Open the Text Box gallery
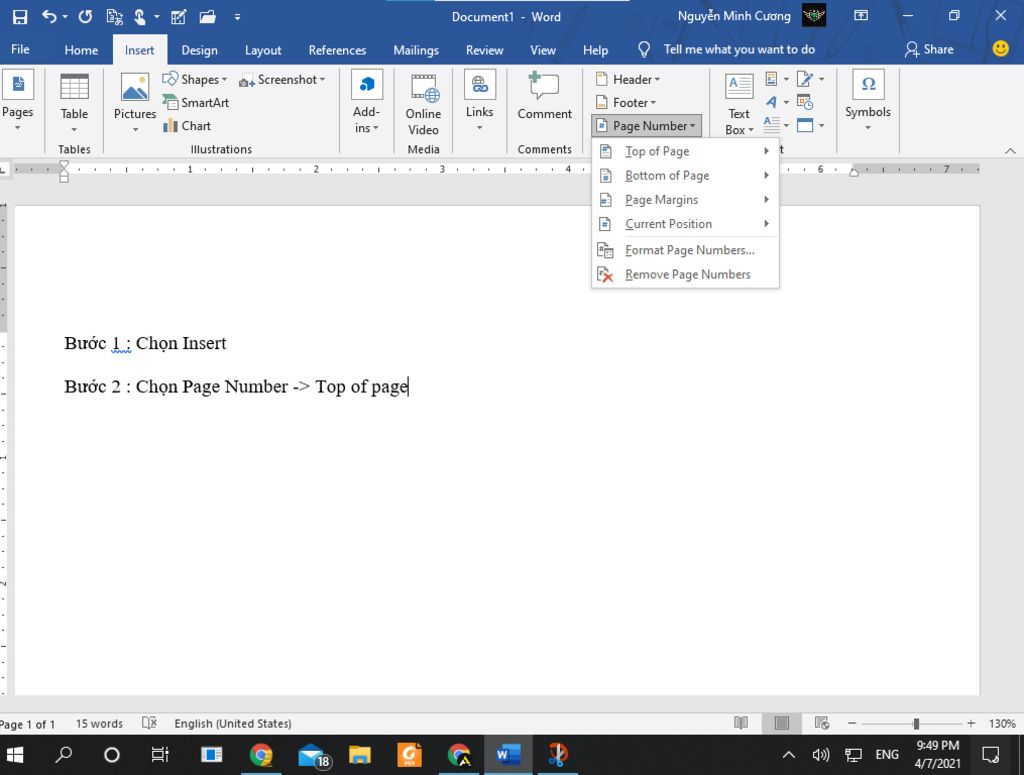 (739, 104)
